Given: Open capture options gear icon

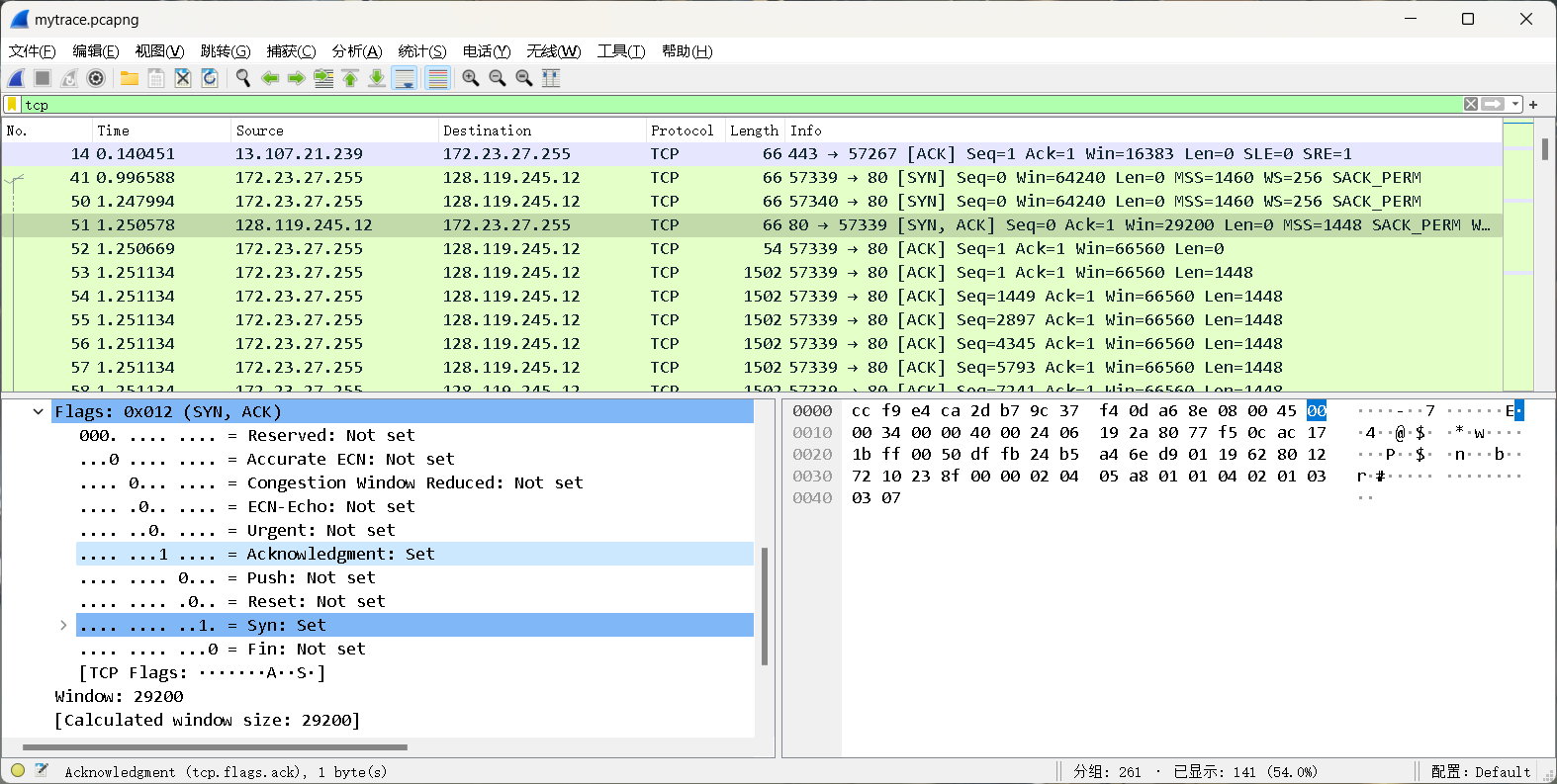Looking at the screenshot, I should coord(96,78).
